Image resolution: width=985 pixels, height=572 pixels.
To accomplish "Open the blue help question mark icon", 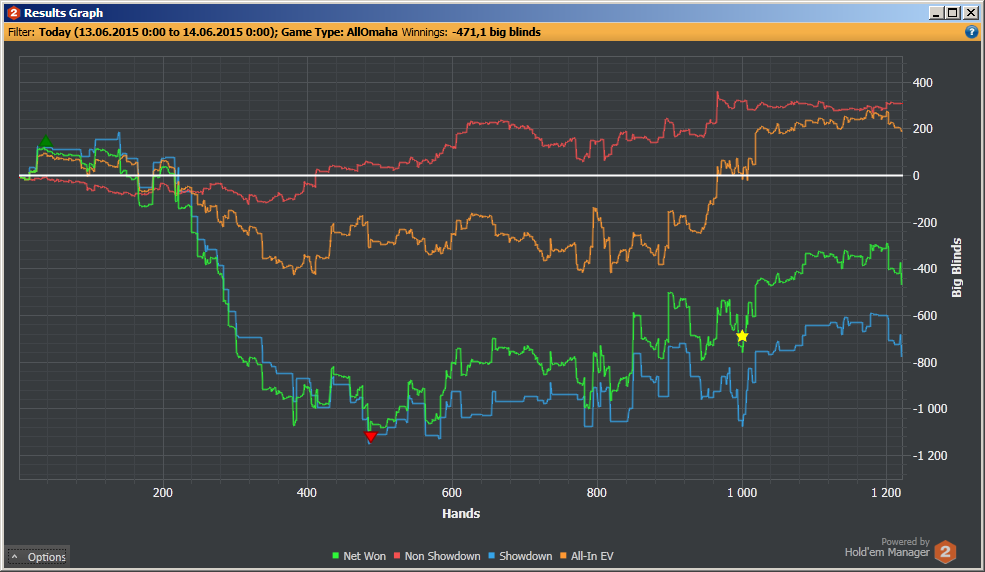I will point(971,32).
